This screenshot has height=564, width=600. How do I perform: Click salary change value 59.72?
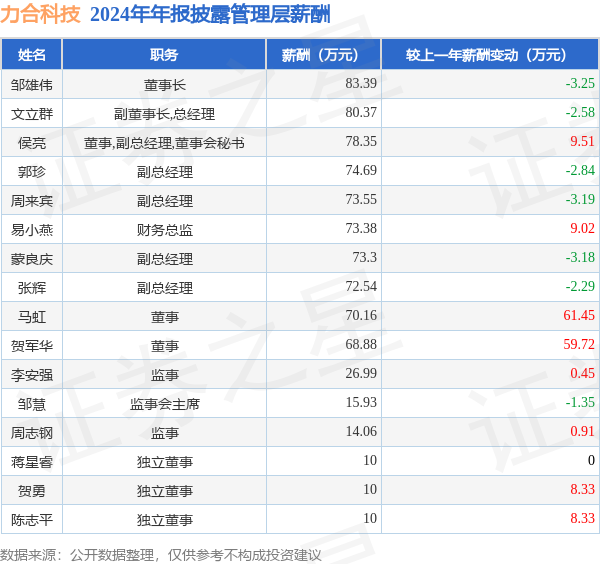pos(579,344)
